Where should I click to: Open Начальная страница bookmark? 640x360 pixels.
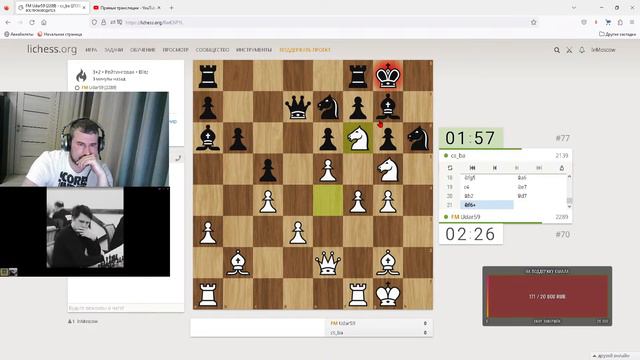(x=60, y=34)
